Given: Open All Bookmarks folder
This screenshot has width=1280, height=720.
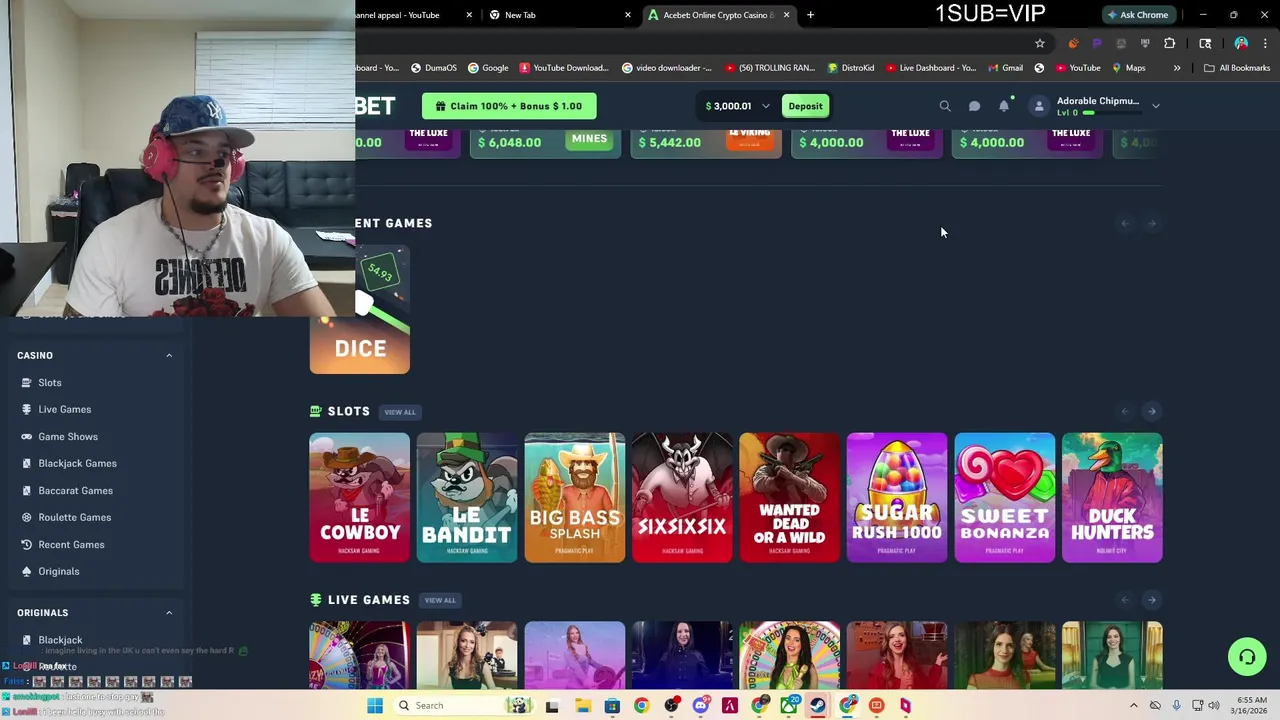Looking at the screenshot, I should (x=1237, y=68).
